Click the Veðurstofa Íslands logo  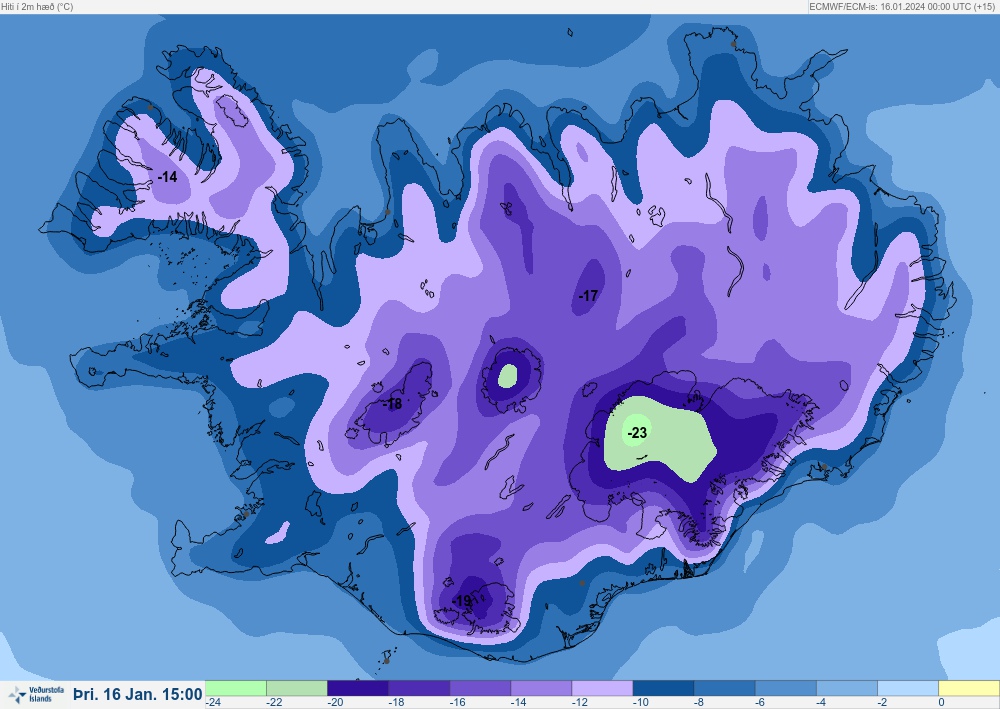tap(36, 694)
